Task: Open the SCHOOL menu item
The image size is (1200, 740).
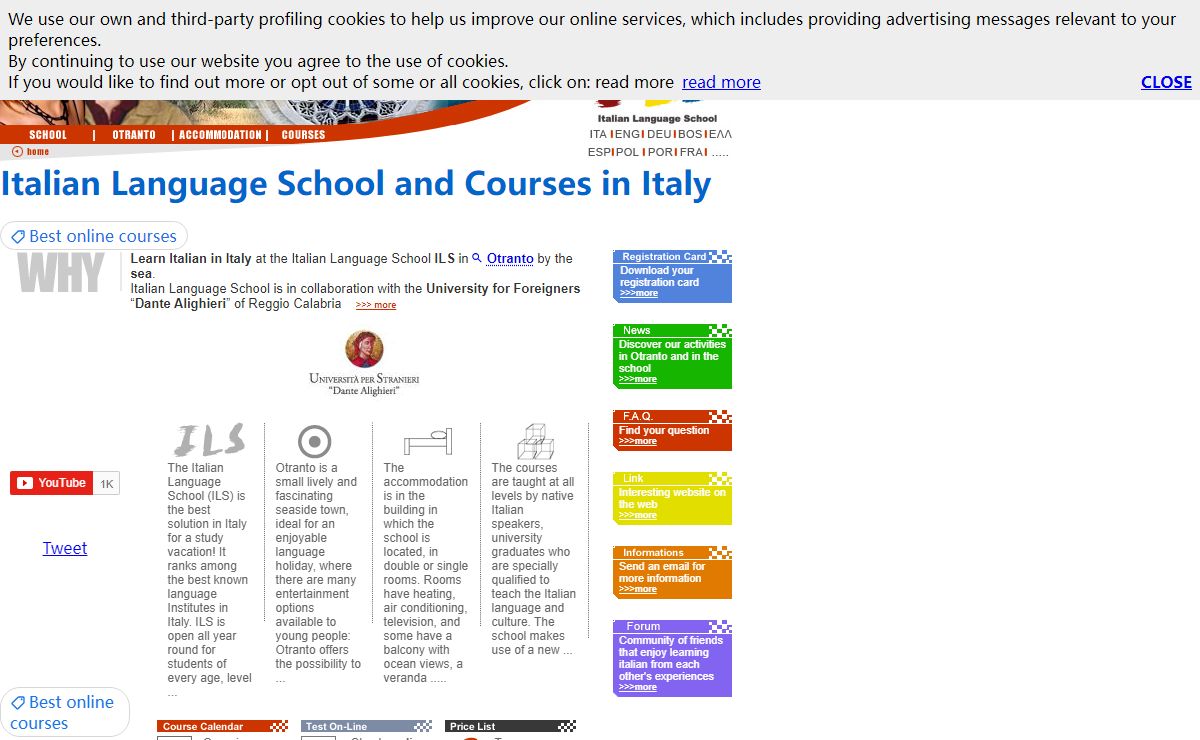Action: point(48,135)
